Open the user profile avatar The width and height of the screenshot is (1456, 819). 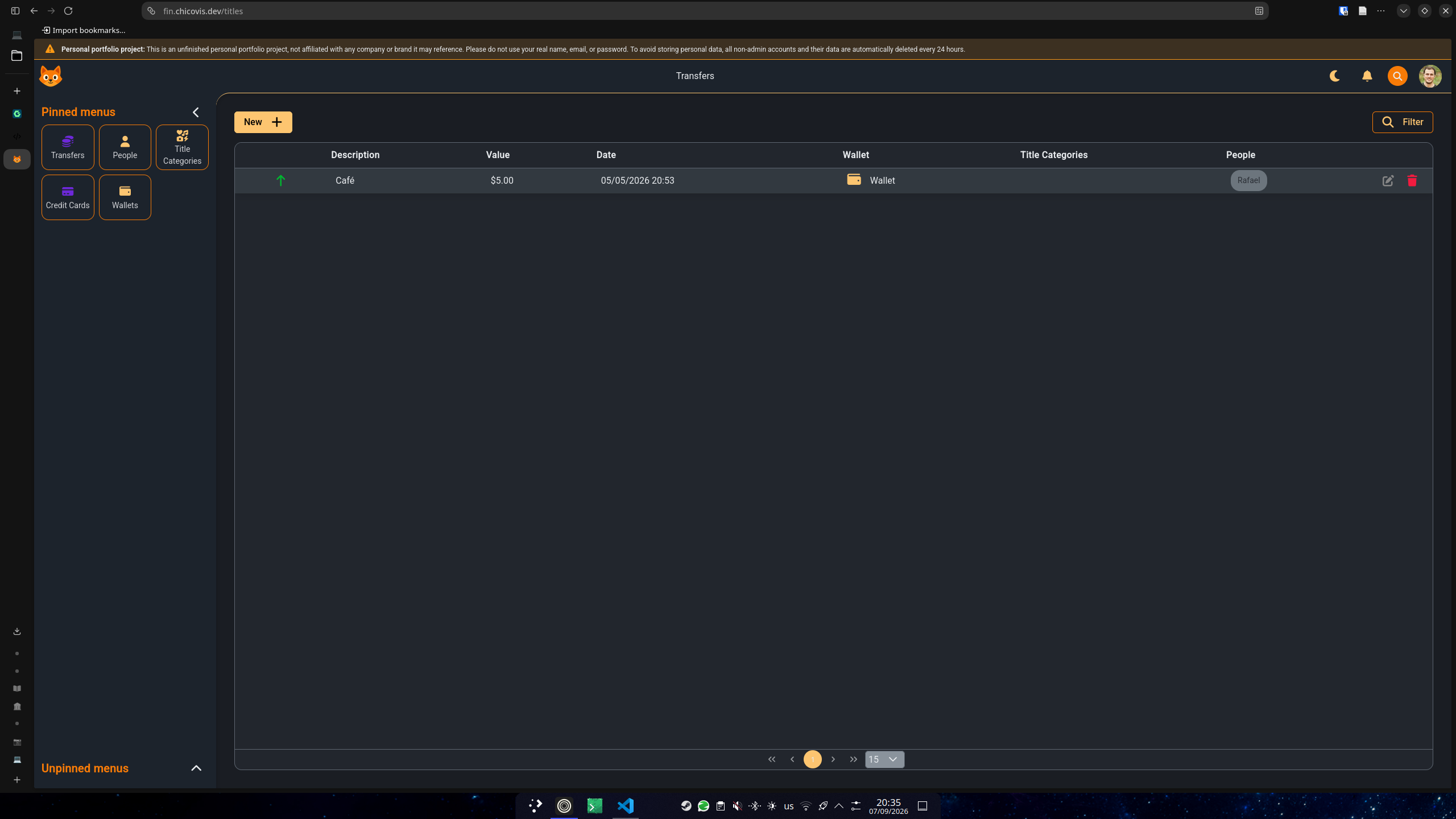coord(1430,76)
